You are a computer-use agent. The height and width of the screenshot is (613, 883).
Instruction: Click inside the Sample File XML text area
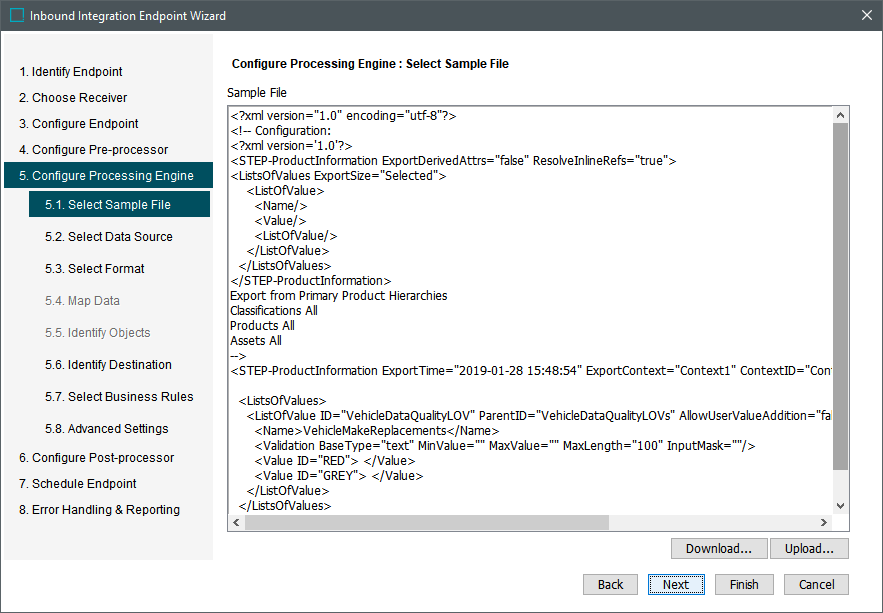530,300
